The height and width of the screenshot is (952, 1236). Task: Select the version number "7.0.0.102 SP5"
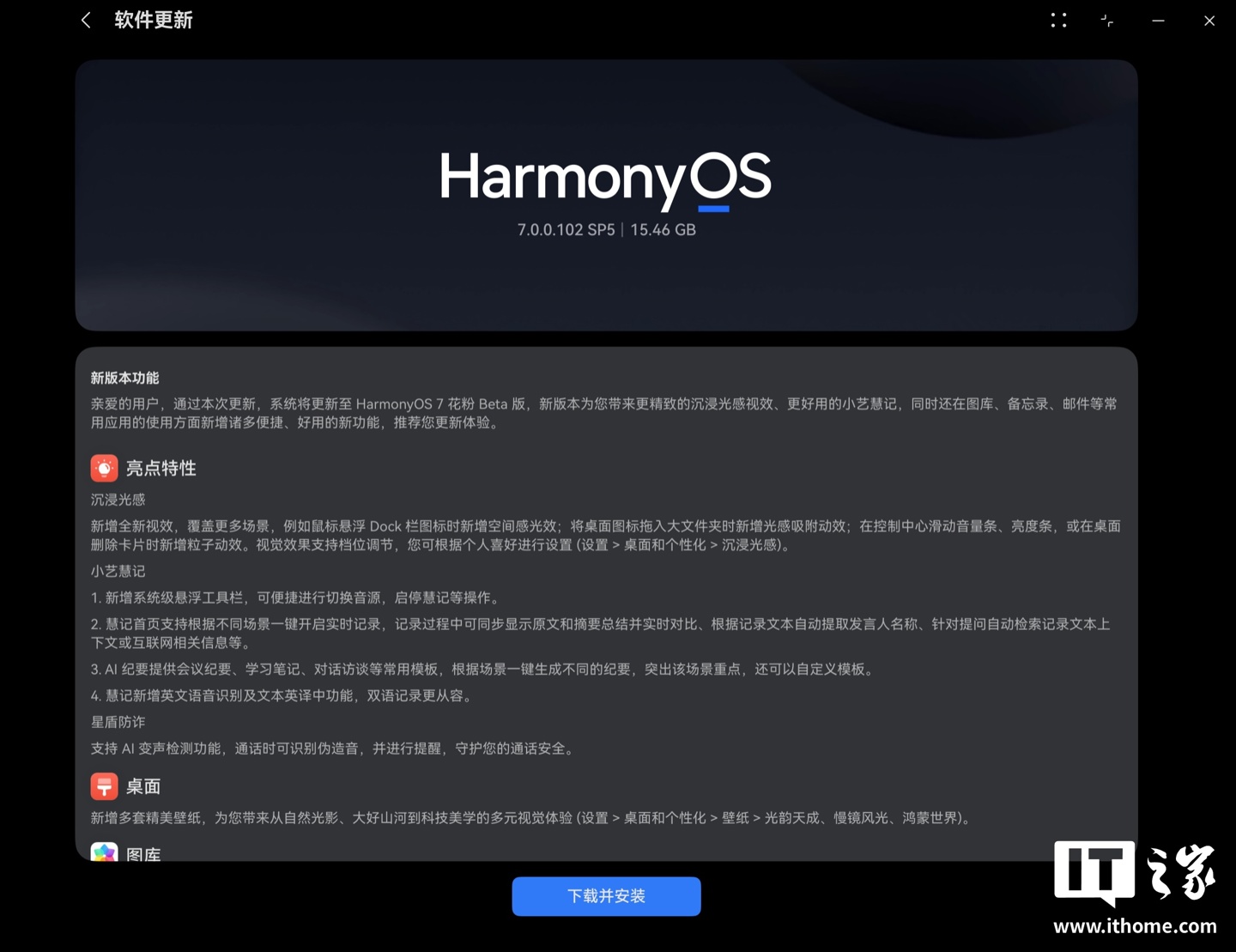click(x=566, y=230)
